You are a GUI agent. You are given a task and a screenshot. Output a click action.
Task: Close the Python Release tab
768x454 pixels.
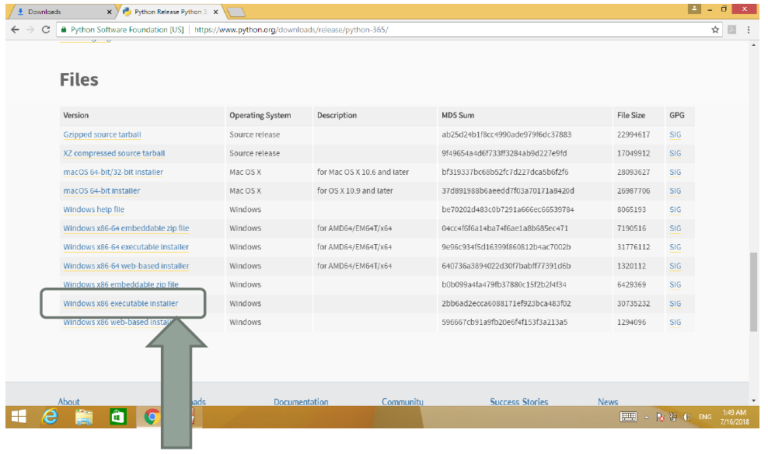pos(213,11)
